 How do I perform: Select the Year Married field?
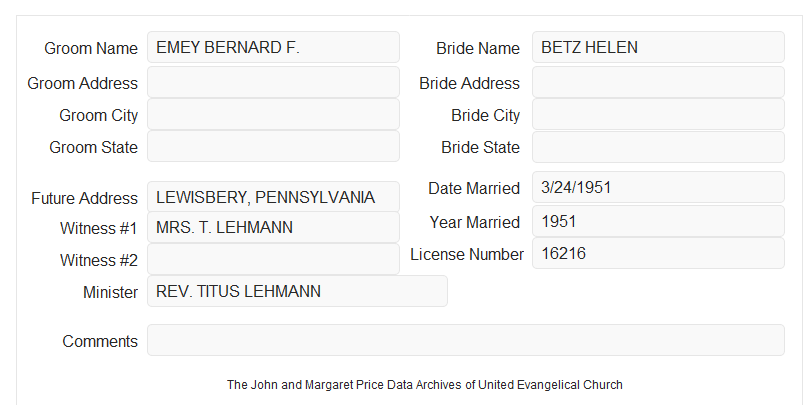coord(658,221)
